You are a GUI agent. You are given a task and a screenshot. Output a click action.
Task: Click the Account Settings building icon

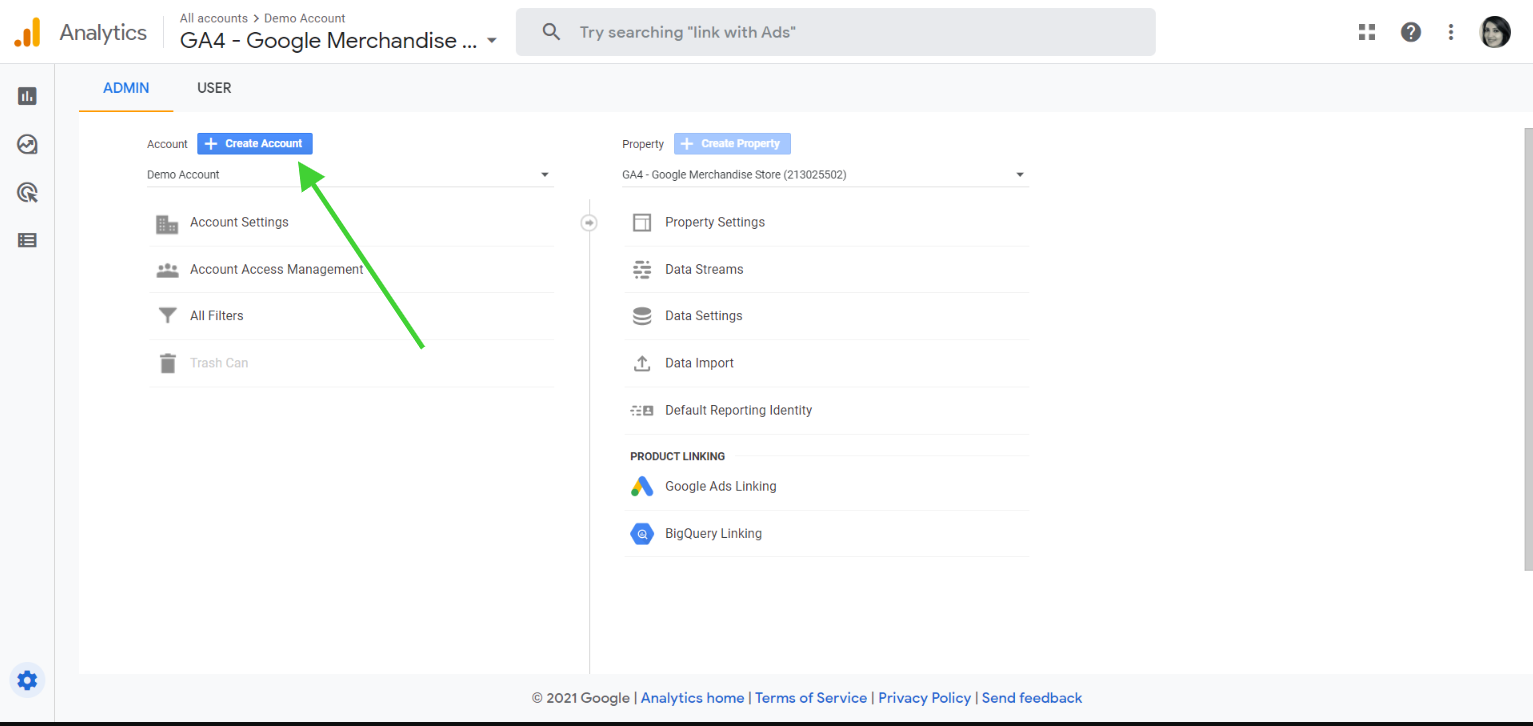click(x=167, y=223)
